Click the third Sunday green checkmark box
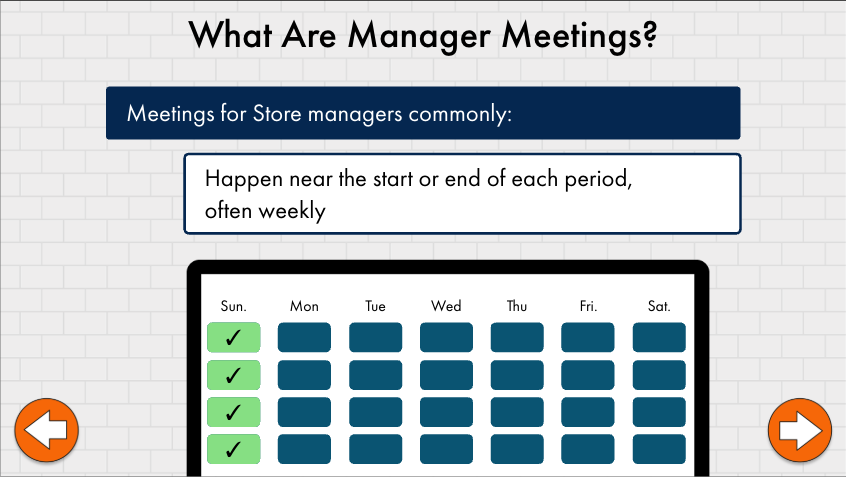The height and width of the screenshot is (477, 846). click(233, 412)
